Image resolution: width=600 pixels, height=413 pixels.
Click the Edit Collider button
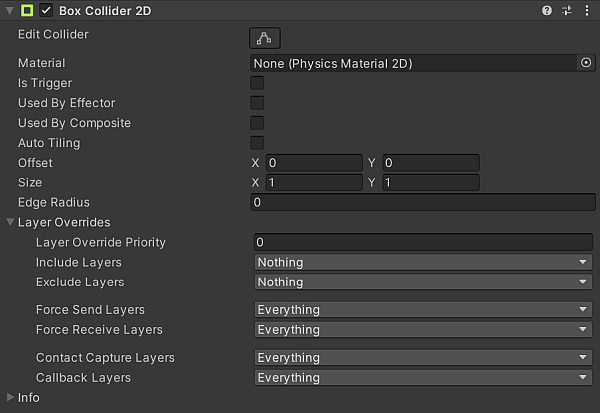point(265,38)
